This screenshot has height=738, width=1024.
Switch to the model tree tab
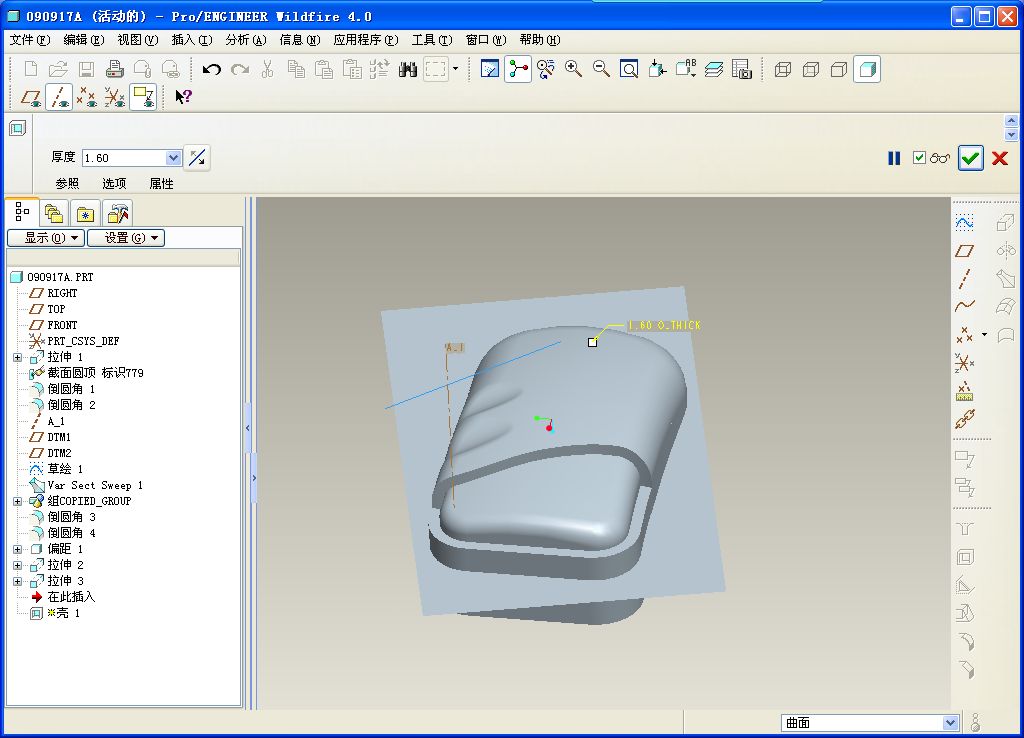click(22, 212)
